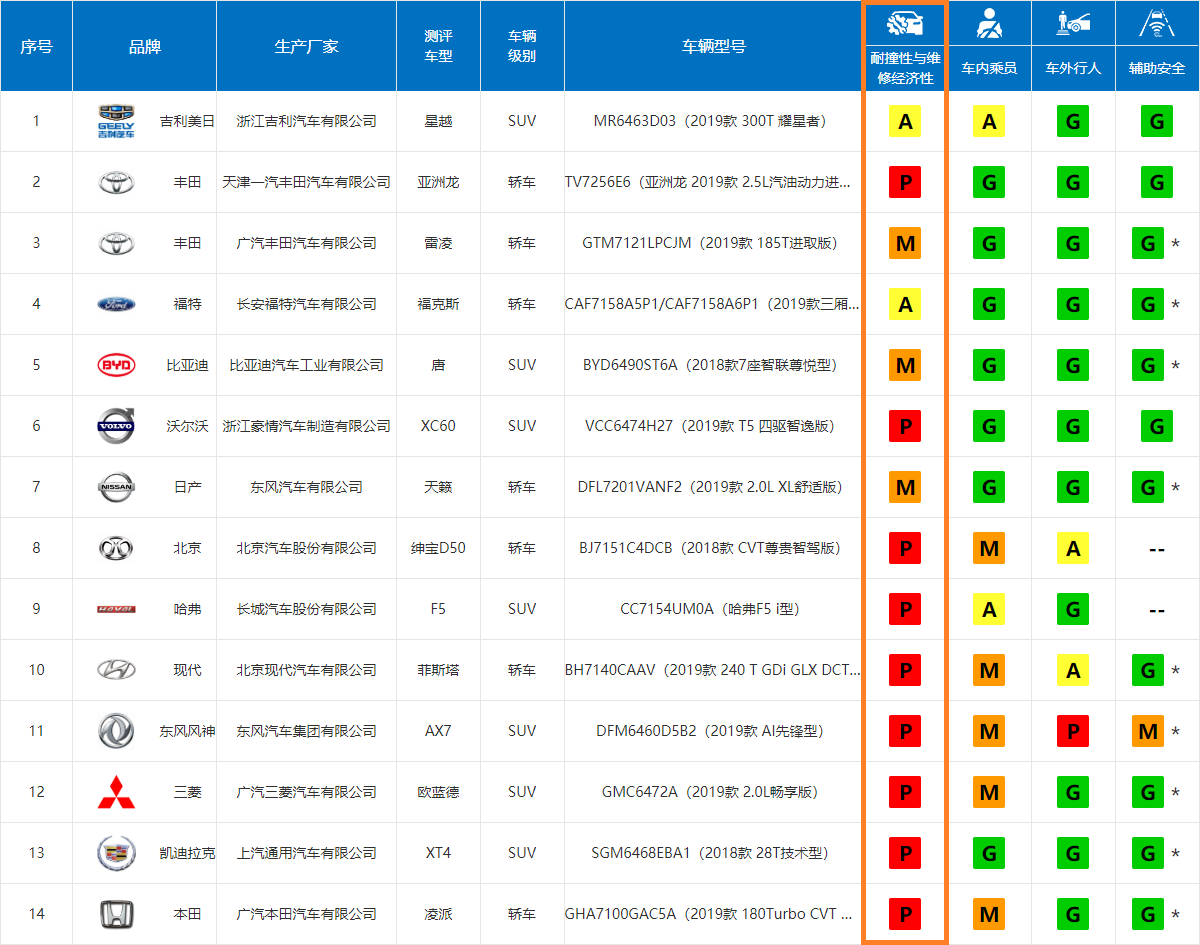Sort by the 序号 column header
This screenshot has width=1200, height=945.
click(x=36, y=46)
